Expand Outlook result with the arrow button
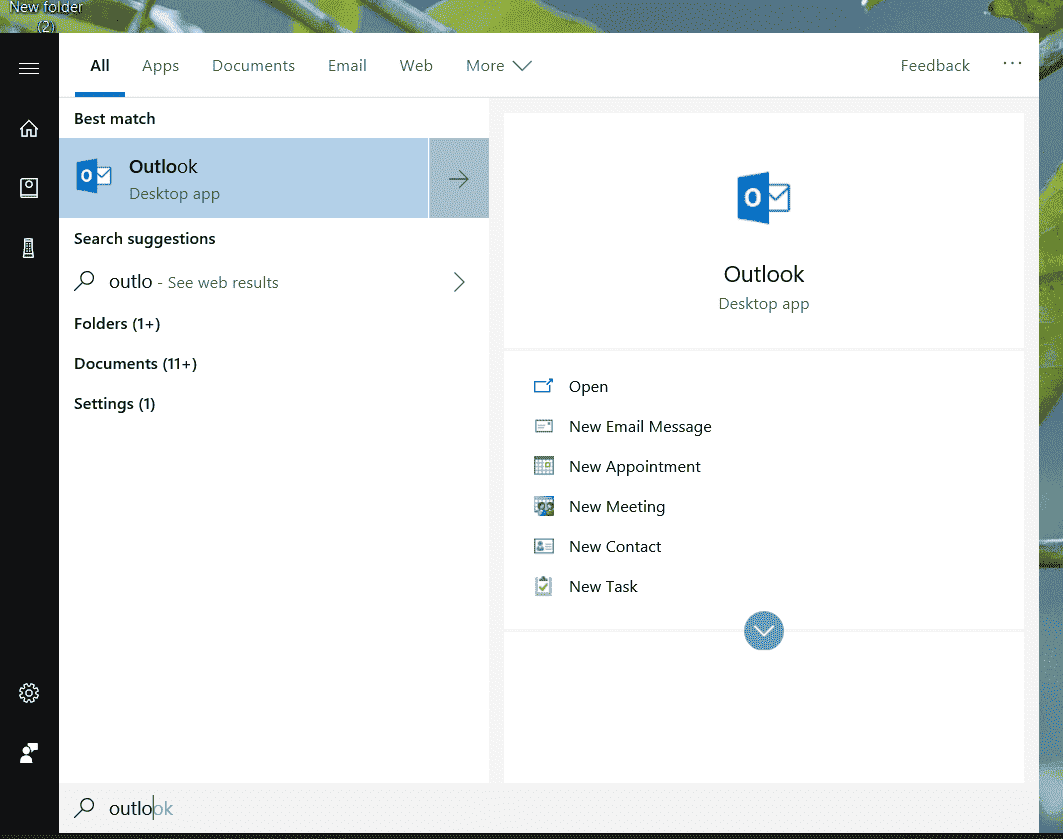 [459, 178]
